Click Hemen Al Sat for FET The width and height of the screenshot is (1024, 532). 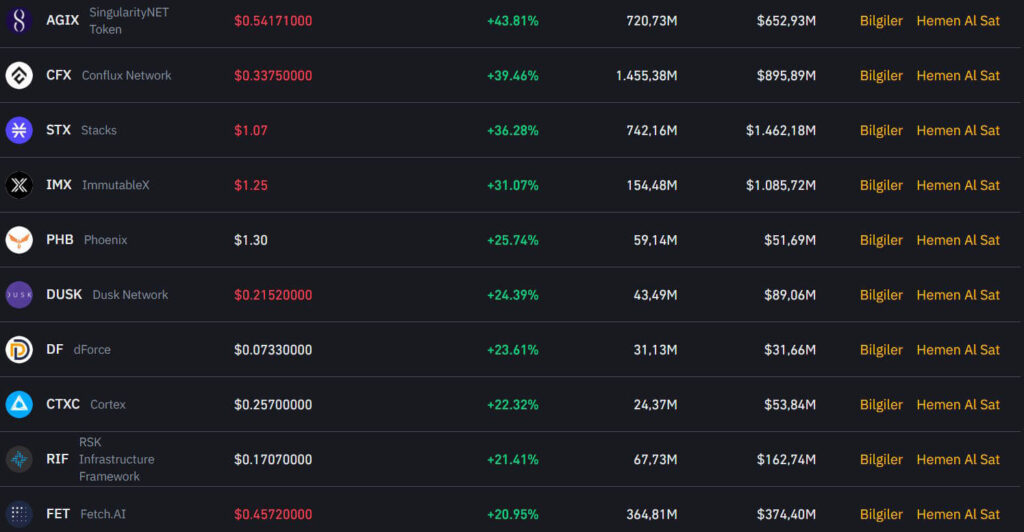958,514
